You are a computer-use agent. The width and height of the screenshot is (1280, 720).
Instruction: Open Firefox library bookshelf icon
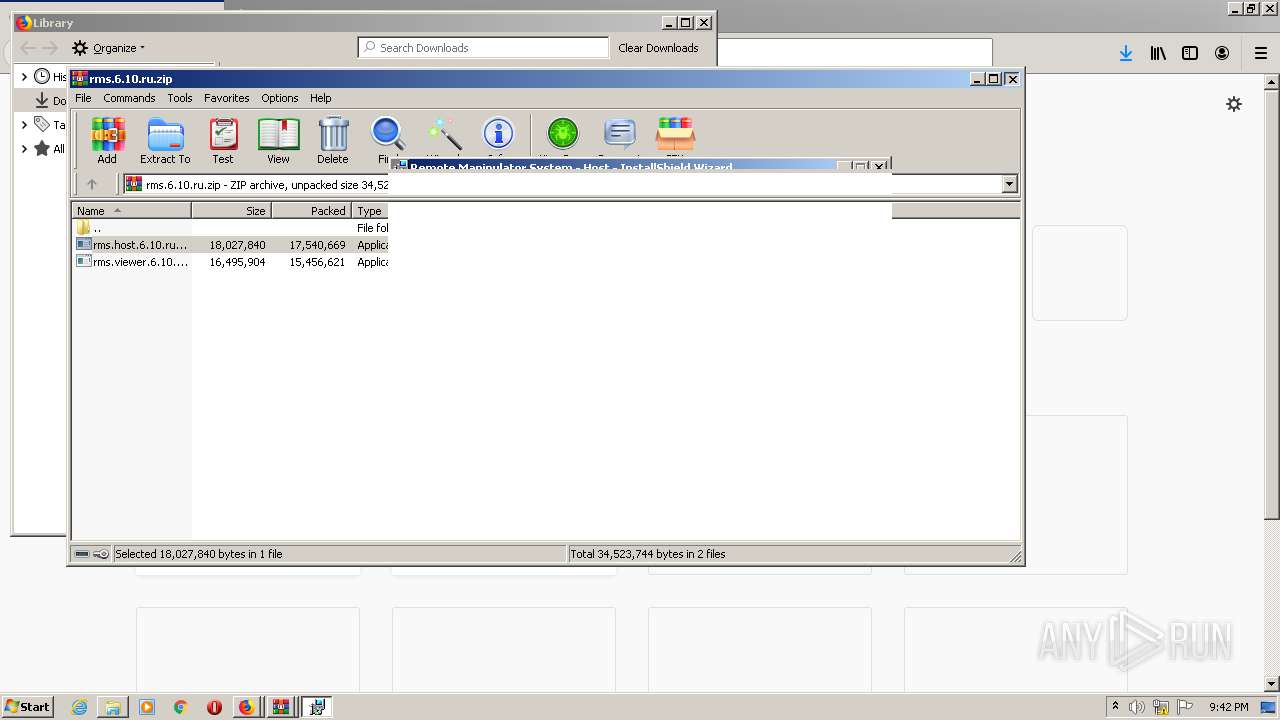[1158, 53]
